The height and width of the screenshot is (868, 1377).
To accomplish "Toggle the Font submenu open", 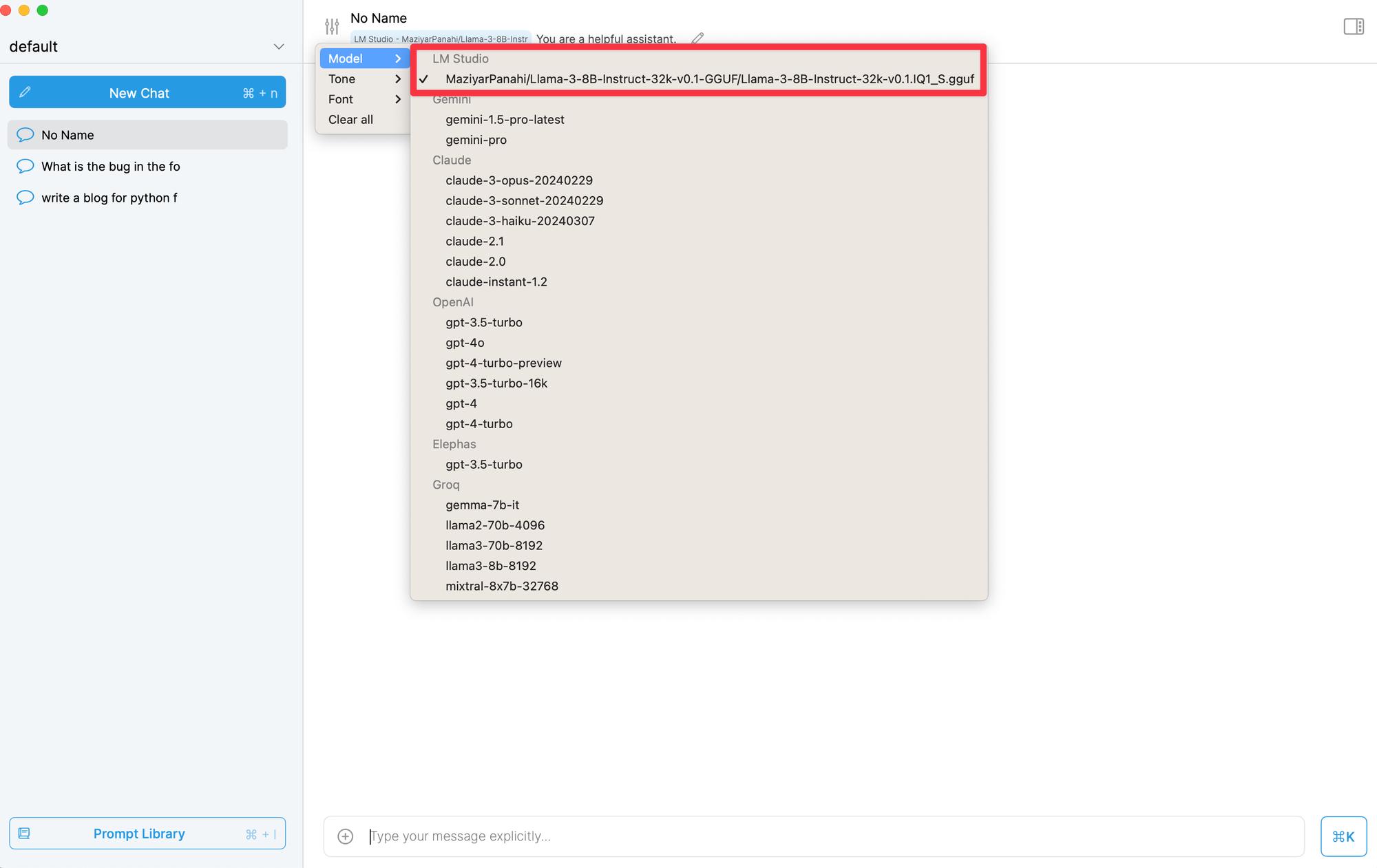I will pos(363,98).
